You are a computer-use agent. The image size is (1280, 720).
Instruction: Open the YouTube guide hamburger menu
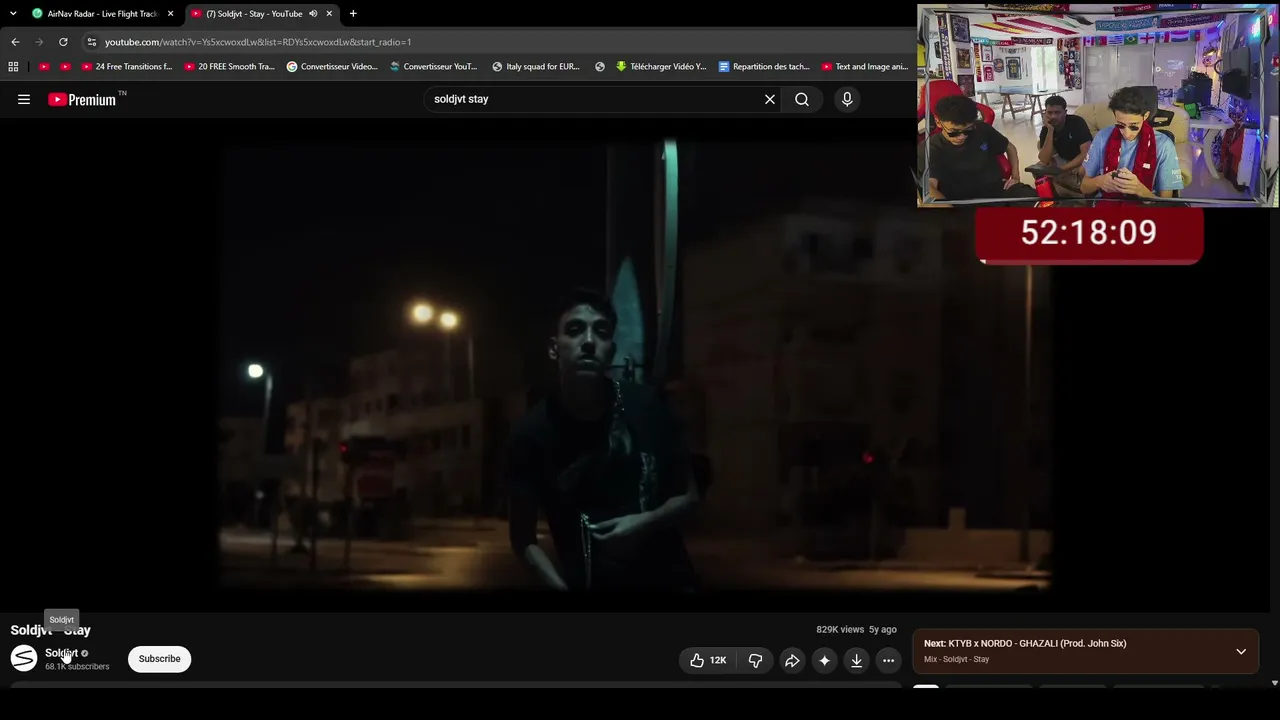click(24, 99)
